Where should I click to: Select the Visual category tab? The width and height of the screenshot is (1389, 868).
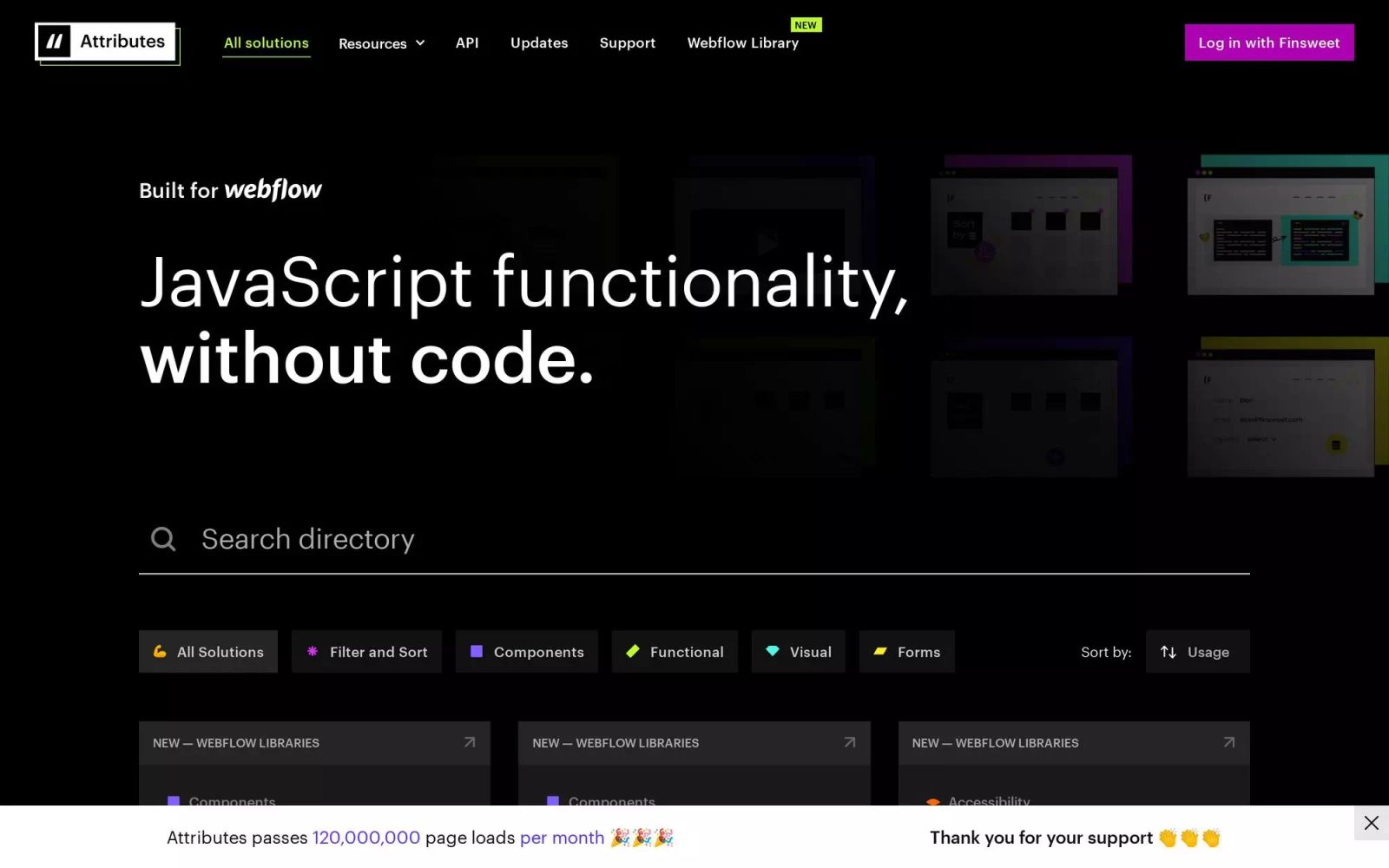(799, 652)
